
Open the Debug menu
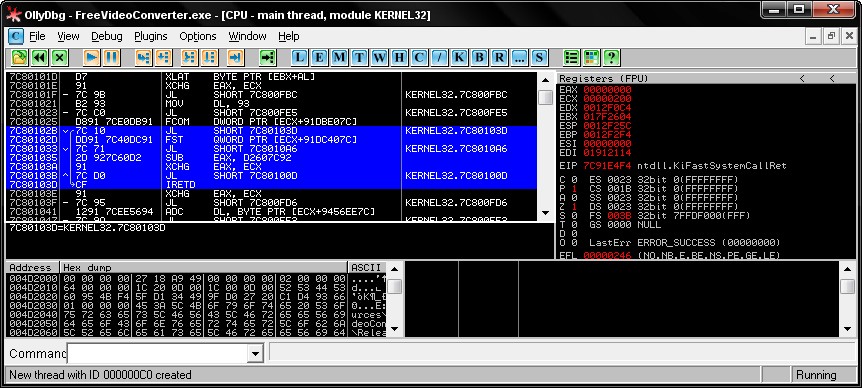(107, 36)
